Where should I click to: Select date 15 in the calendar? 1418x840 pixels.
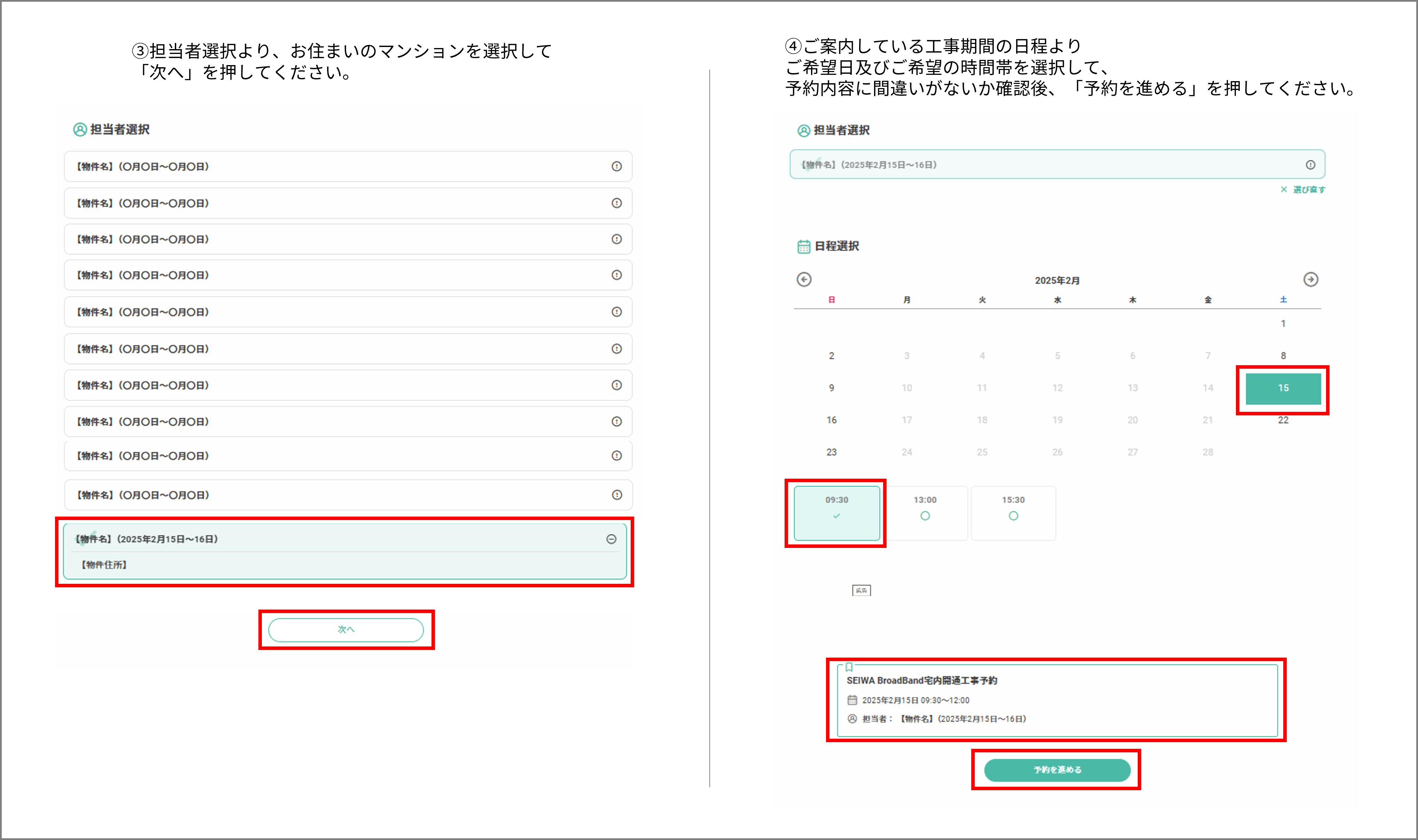coord(1283,388)
